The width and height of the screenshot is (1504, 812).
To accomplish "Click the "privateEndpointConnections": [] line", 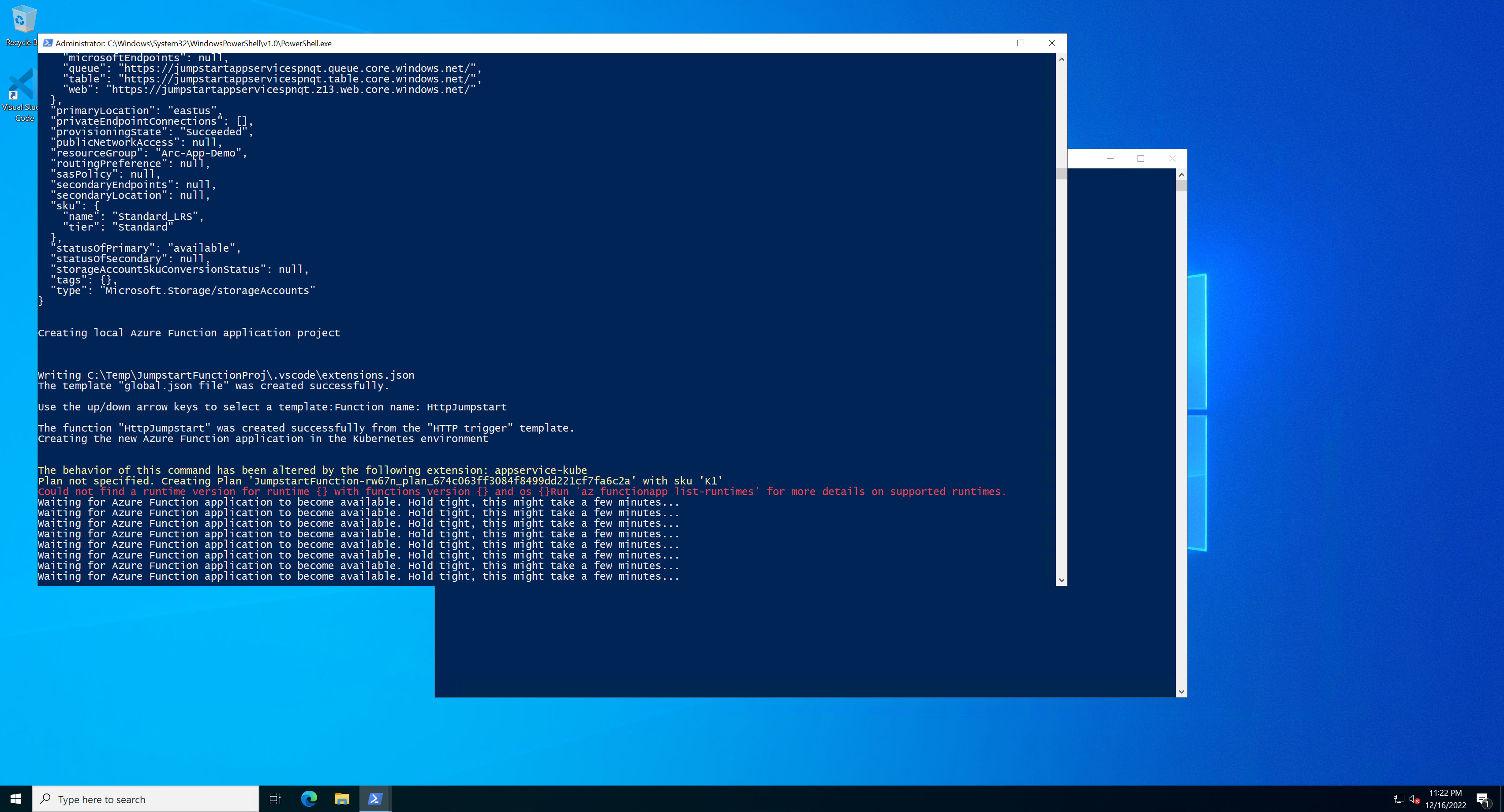I will 152,121.
